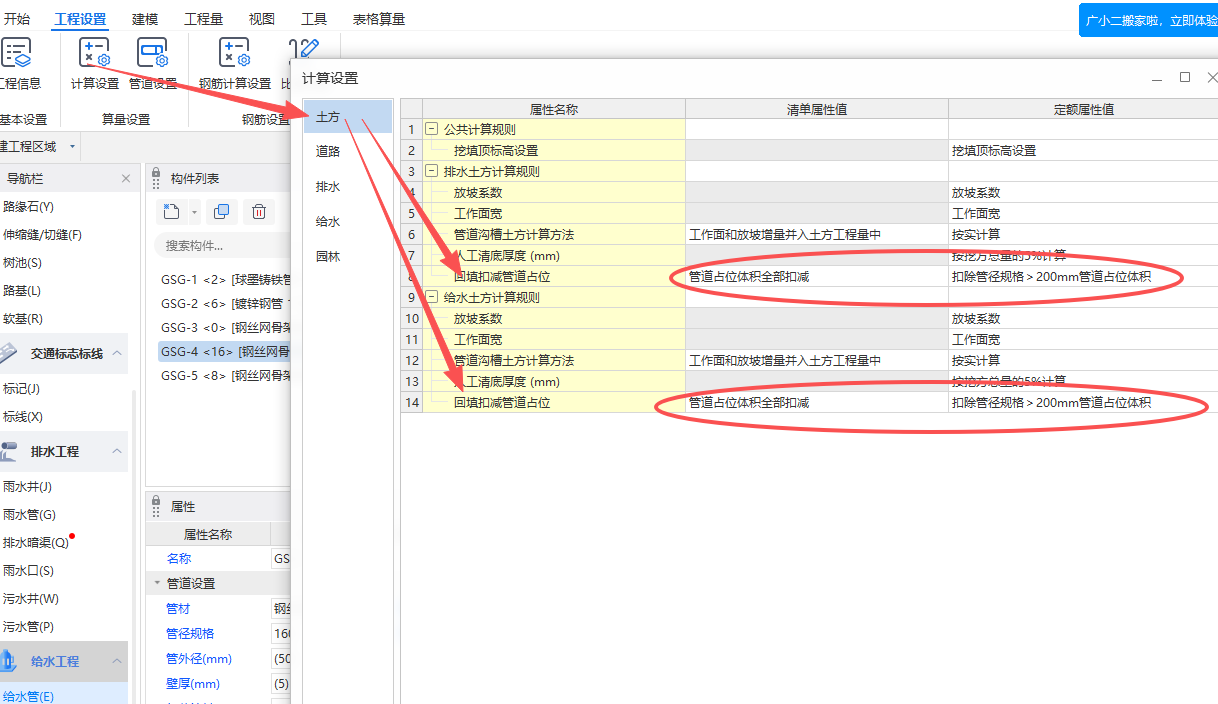Viewport: 1218px width, 704px height.
Task: Click row 6 清单 value 工作面和放坡增量并入土方工程量中
Action: [817, 234]
